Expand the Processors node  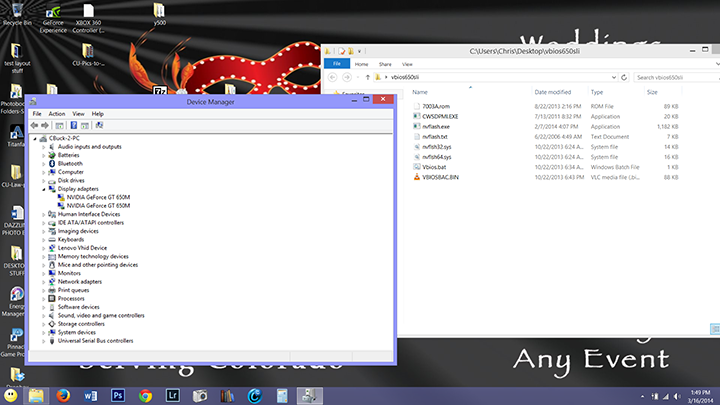44,299
